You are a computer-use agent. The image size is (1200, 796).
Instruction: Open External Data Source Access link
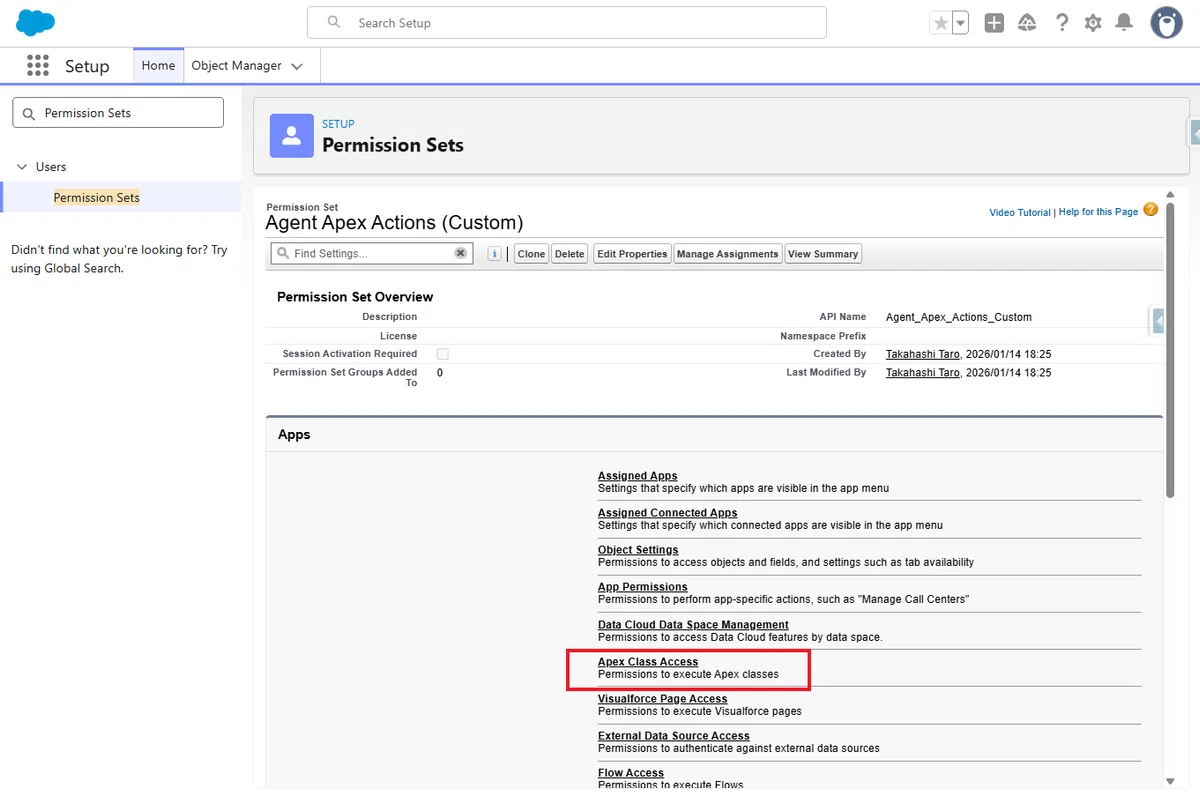[674, 736]
